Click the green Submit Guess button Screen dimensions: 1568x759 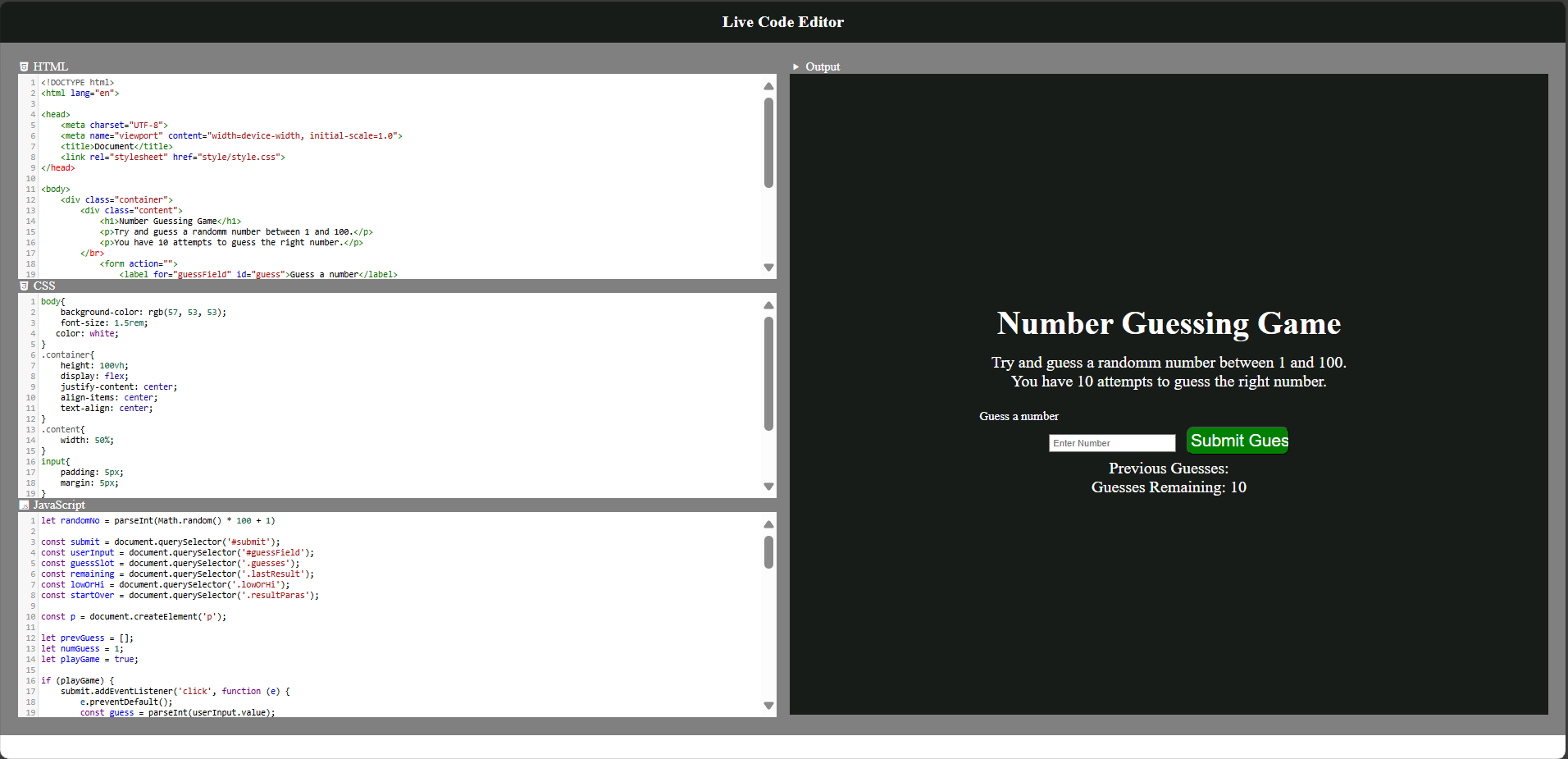pyautogui.click(x=1238, y=441)
